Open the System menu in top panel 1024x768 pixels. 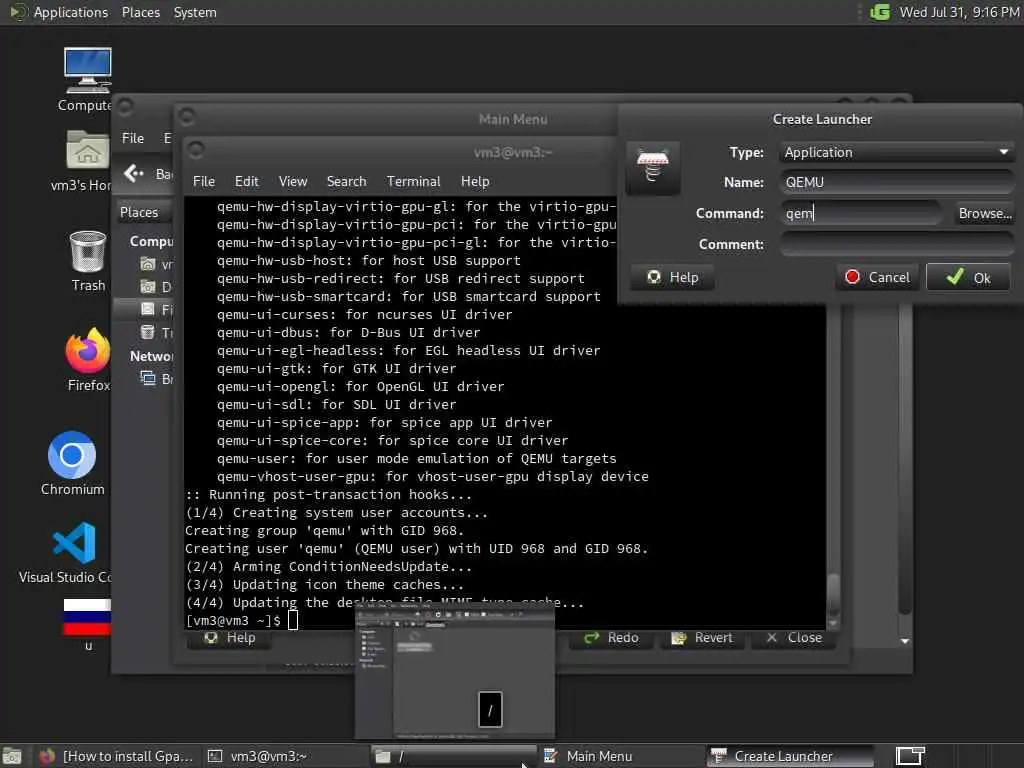[x=195, y=12]
